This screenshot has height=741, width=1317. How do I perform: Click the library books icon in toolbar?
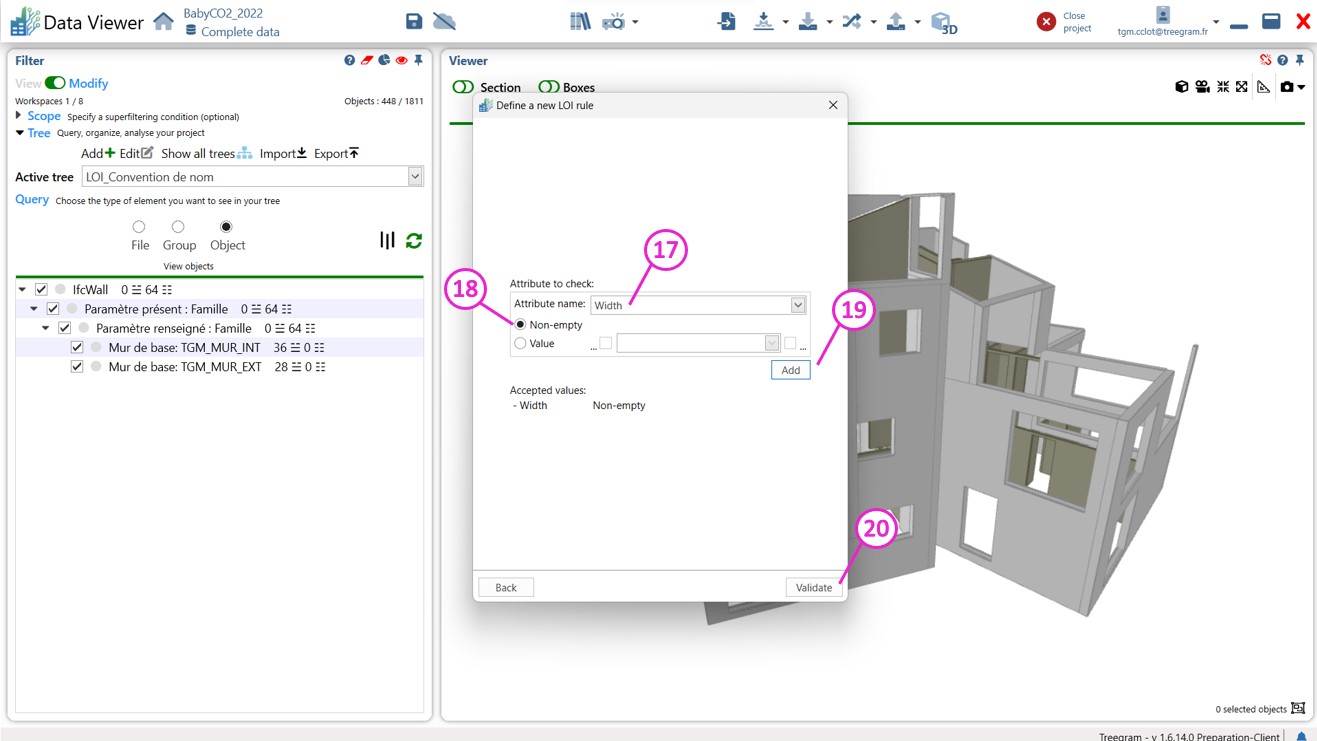(580, 21)
